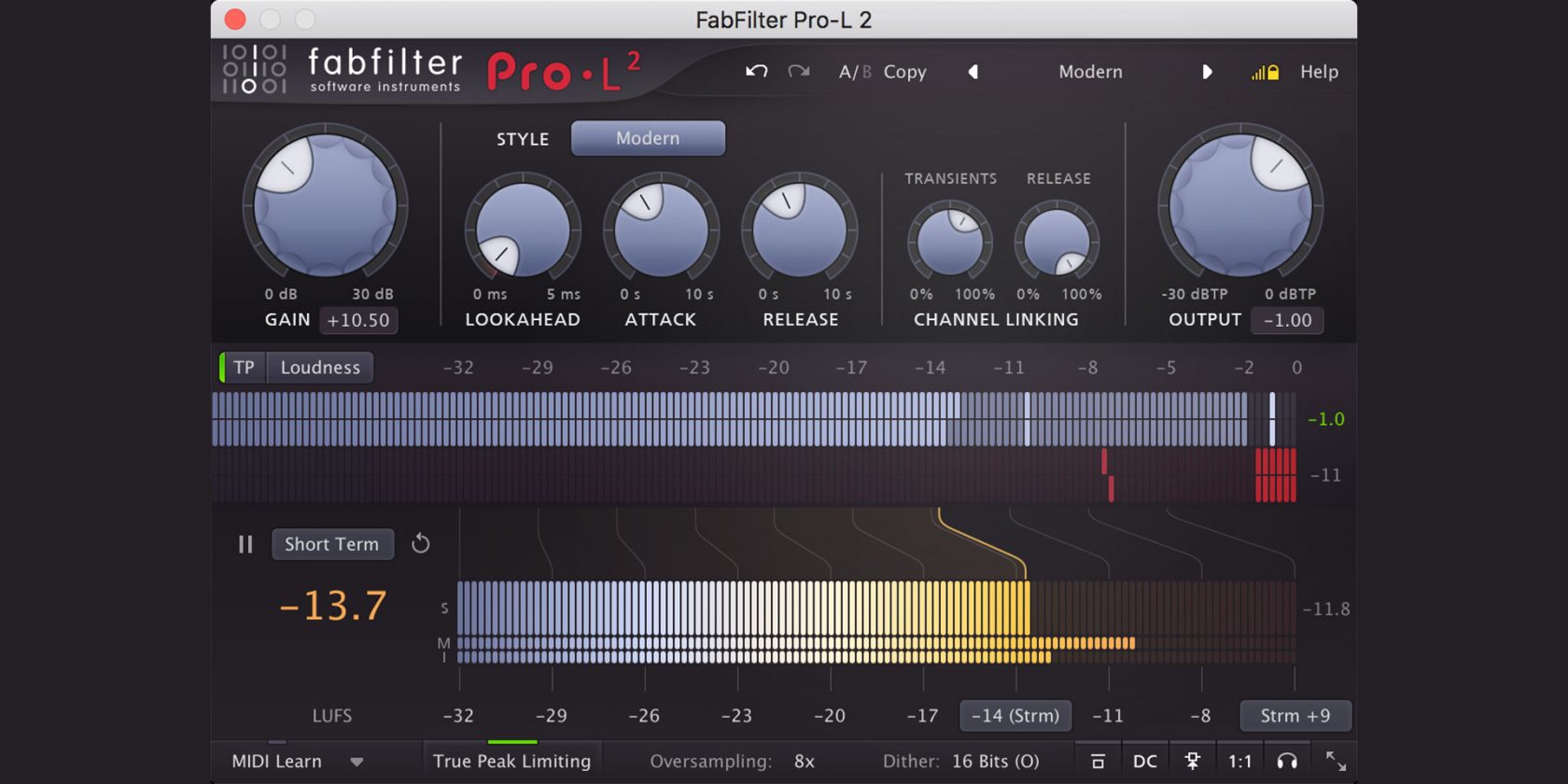This screenshot has width=1568, height=784.
Task: Enable audition limiting headphones
Action: pyautogui.click(x=1287, y=762)
